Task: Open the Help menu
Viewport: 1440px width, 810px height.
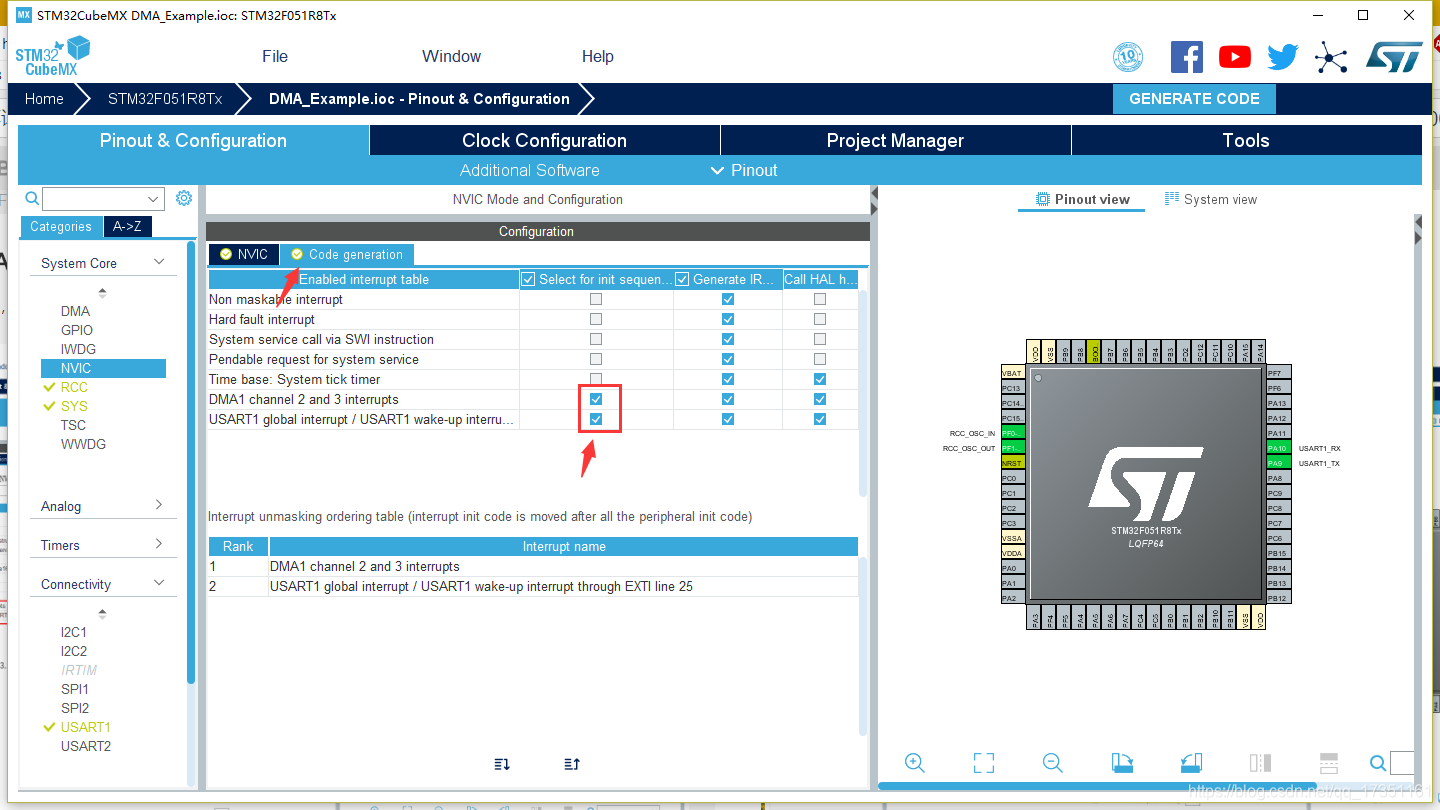Action: click(x=598, y=56)
